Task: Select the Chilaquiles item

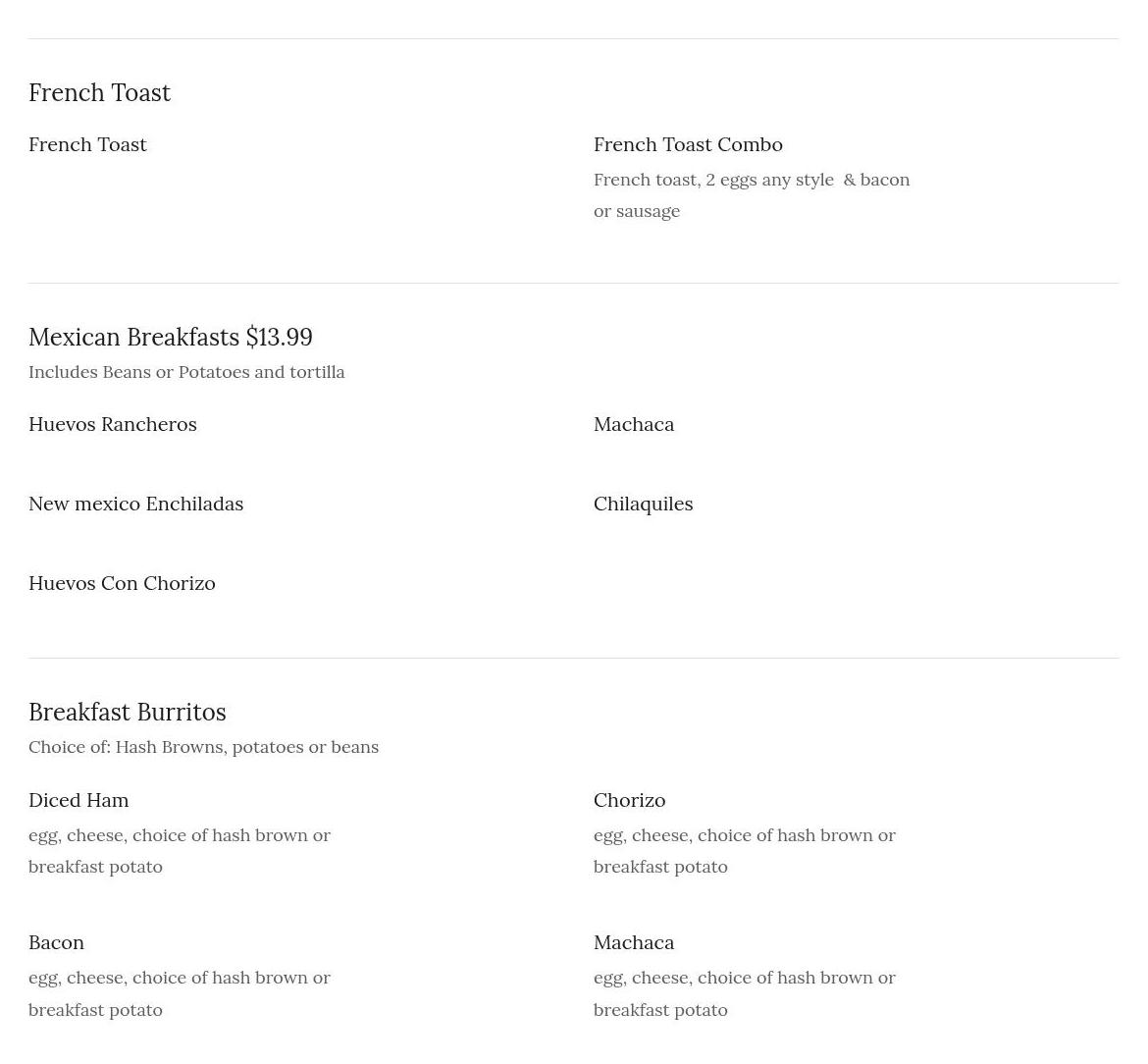Action: coord(644,505)
